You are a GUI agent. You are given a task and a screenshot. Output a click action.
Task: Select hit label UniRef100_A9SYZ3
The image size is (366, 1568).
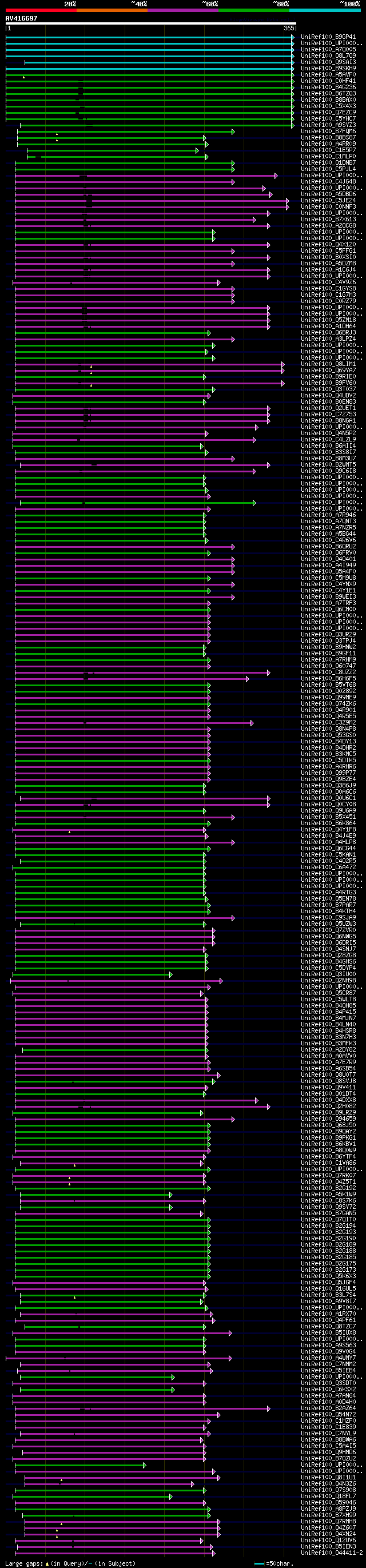[x=328, y=125]
